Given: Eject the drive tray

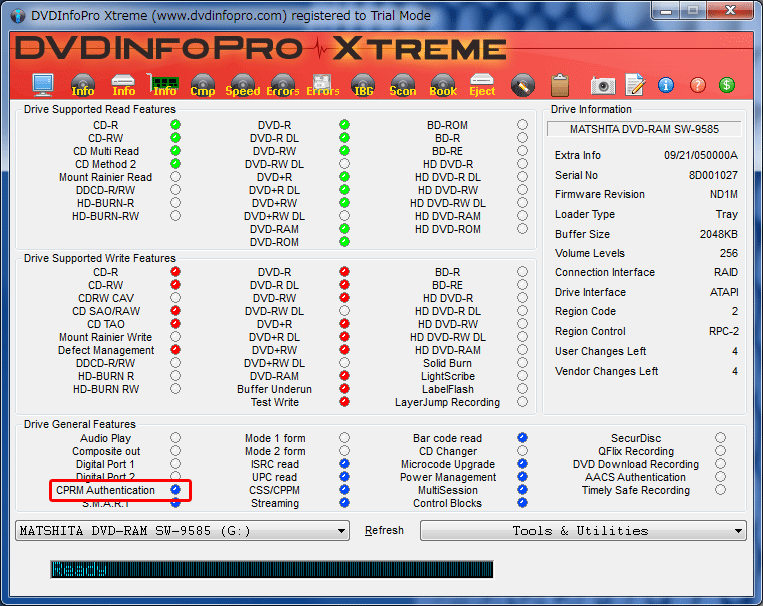Looking at the screenshot, I should (482, 85).
